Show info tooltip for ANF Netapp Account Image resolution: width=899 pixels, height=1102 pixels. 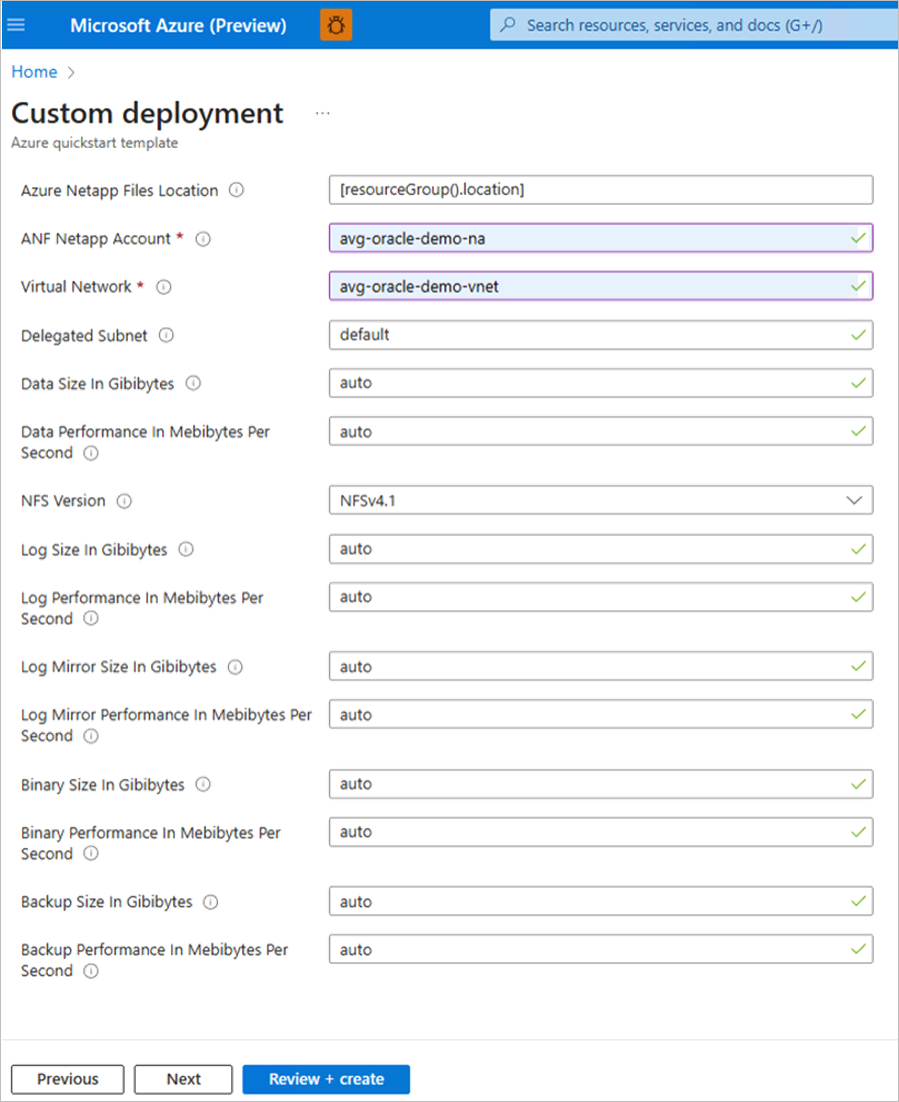point(203,239)
